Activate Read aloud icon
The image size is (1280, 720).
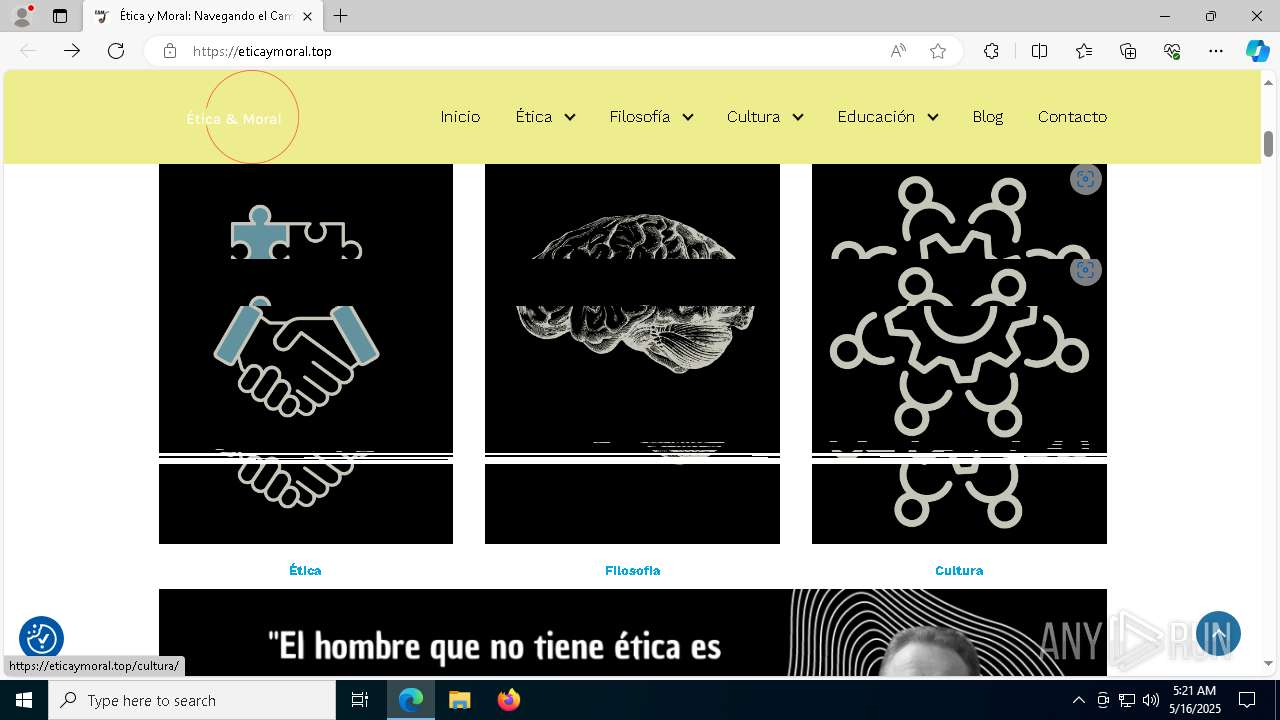click(x=898, y=51)
